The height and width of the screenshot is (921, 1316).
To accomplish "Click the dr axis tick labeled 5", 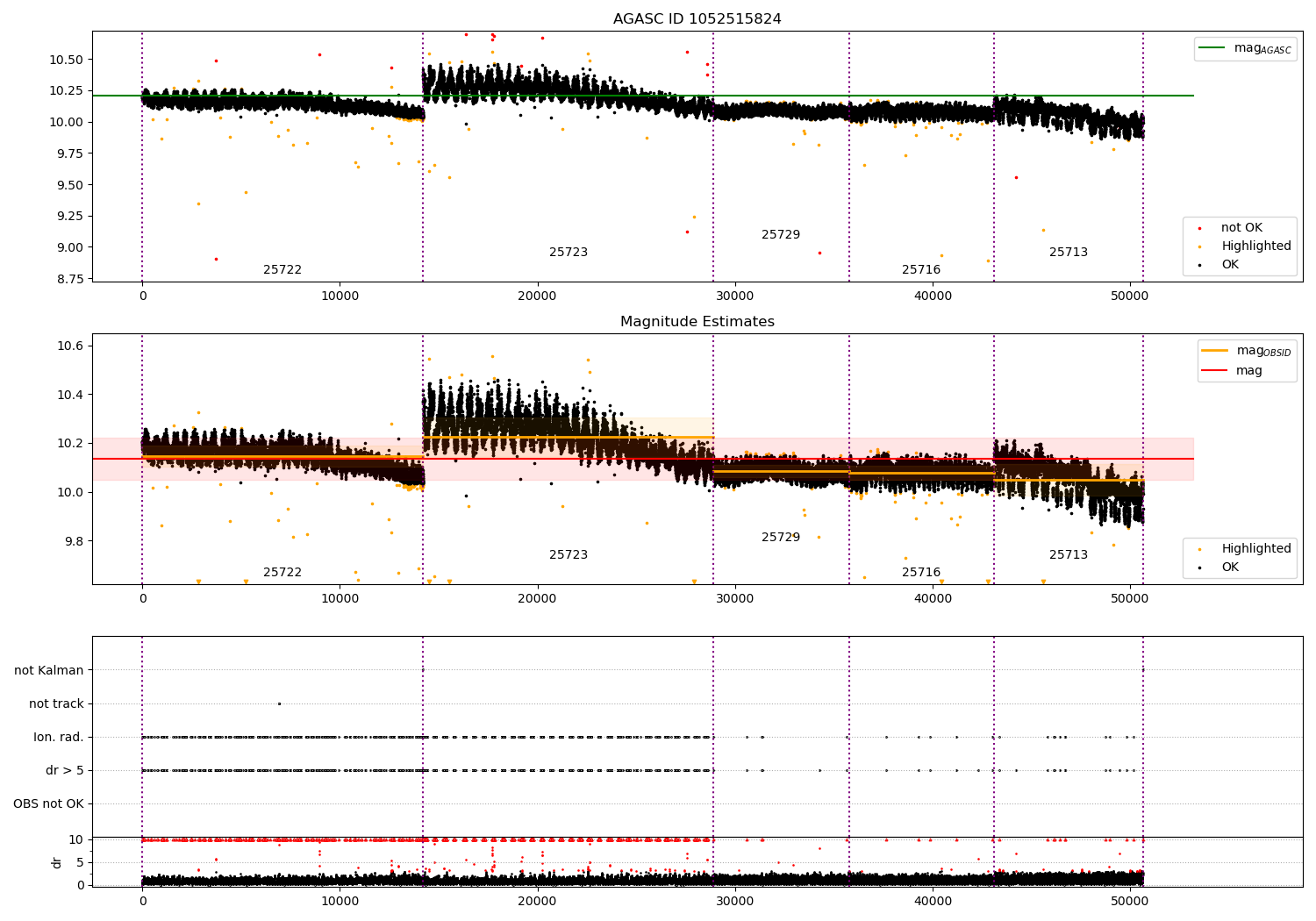I will (80, 863).
